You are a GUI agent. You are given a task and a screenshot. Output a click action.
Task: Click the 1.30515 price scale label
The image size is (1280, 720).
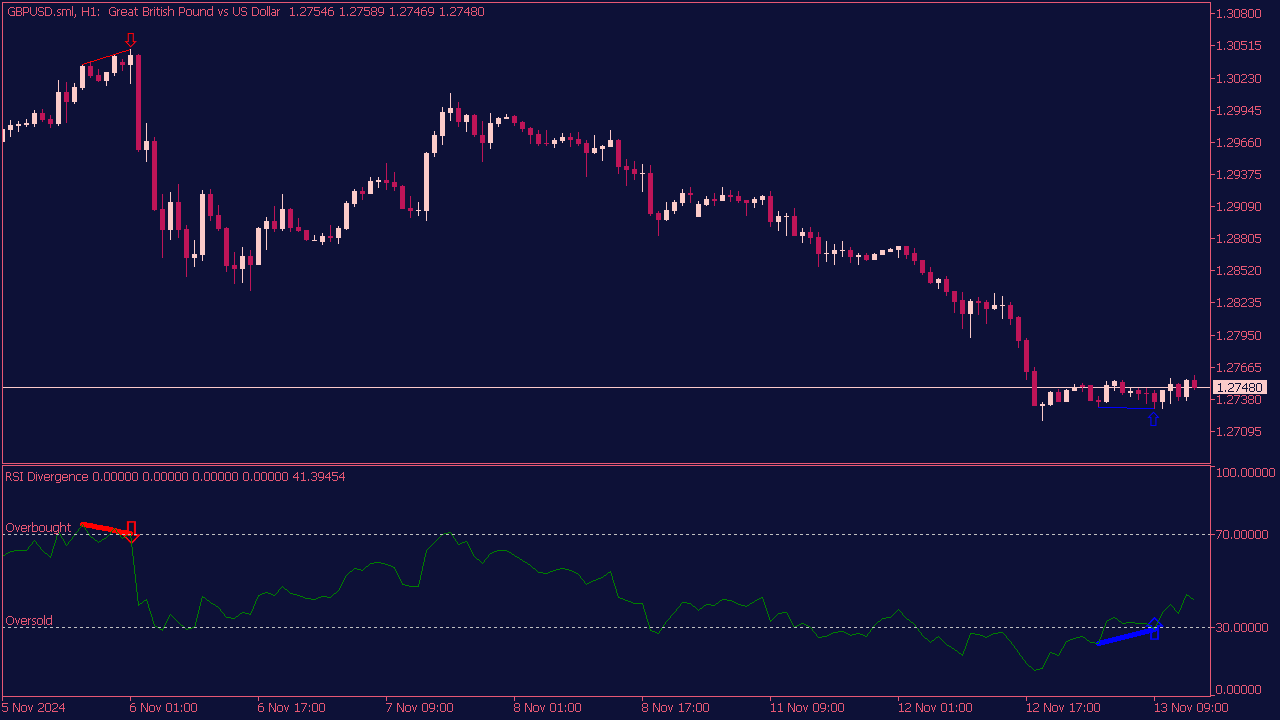pos(1239,46)
